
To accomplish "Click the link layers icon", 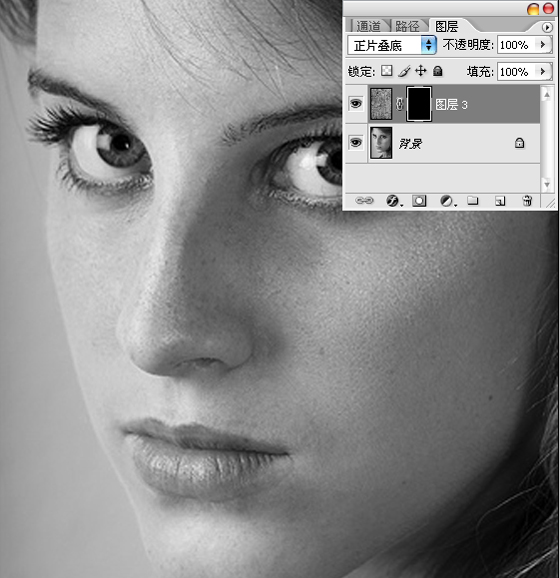I will pos(364,201).
